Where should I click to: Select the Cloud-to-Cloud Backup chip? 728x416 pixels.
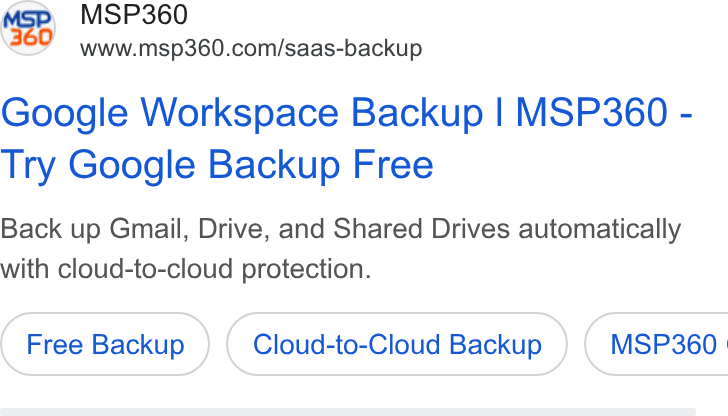click(397, 344)
